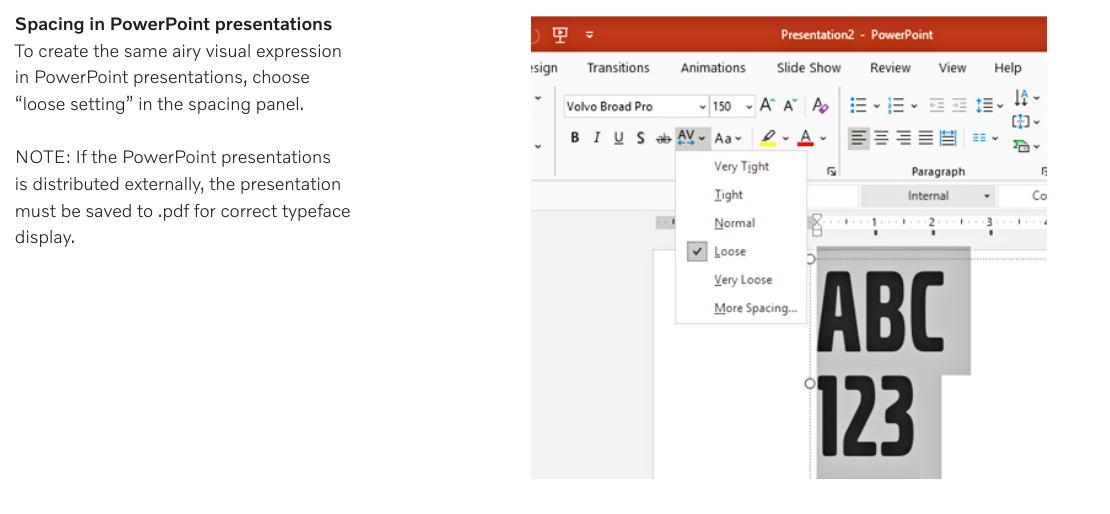Apply numbered list formatting
This screenshot has height=514, width=1110.
pos(896,105)
